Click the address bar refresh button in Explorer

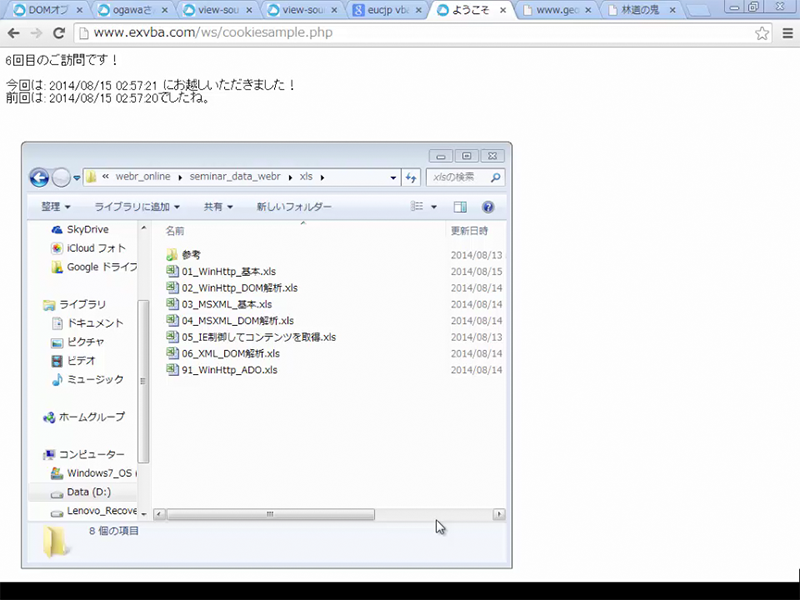[x=411, y=178]
